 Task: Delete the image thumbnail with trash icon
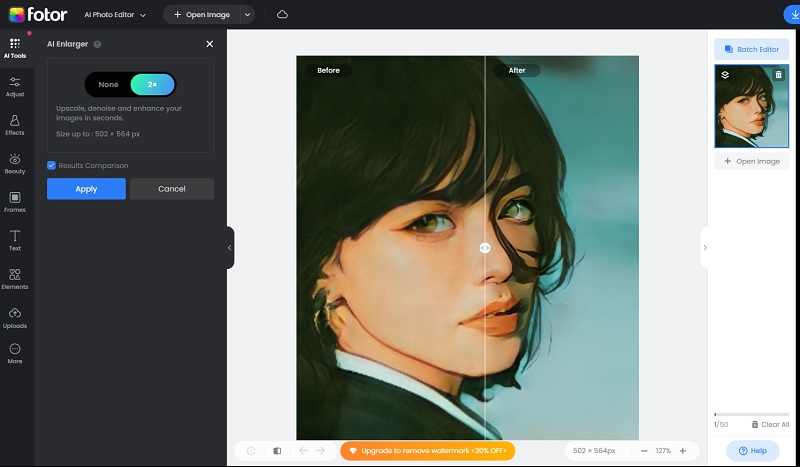(778, 75)
